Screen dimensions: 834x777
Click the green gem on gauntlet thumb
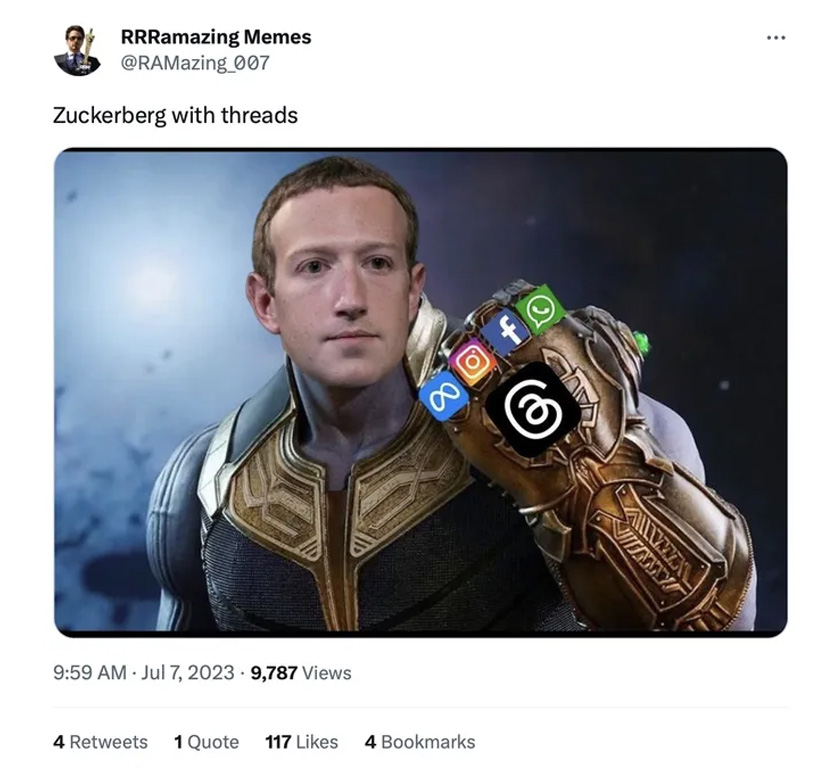tap(641, 342)
